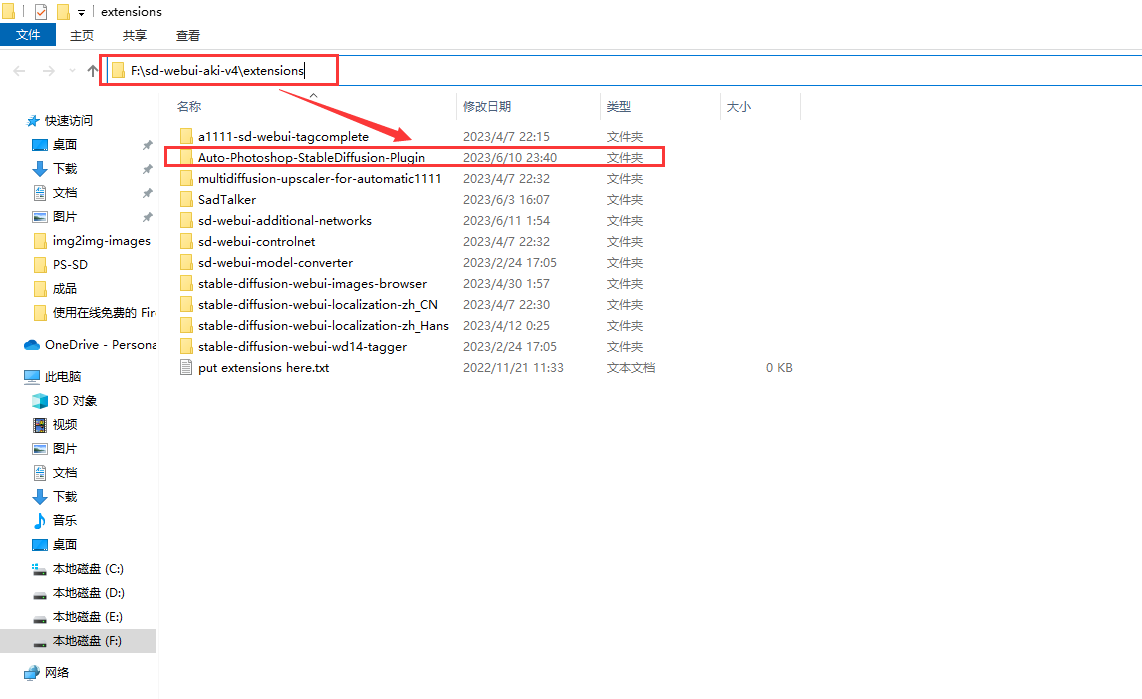The height and width of the screenshot is (699, 1142).
Task: Click the 音乐 music note icon
Action: [x=40, y=521]
